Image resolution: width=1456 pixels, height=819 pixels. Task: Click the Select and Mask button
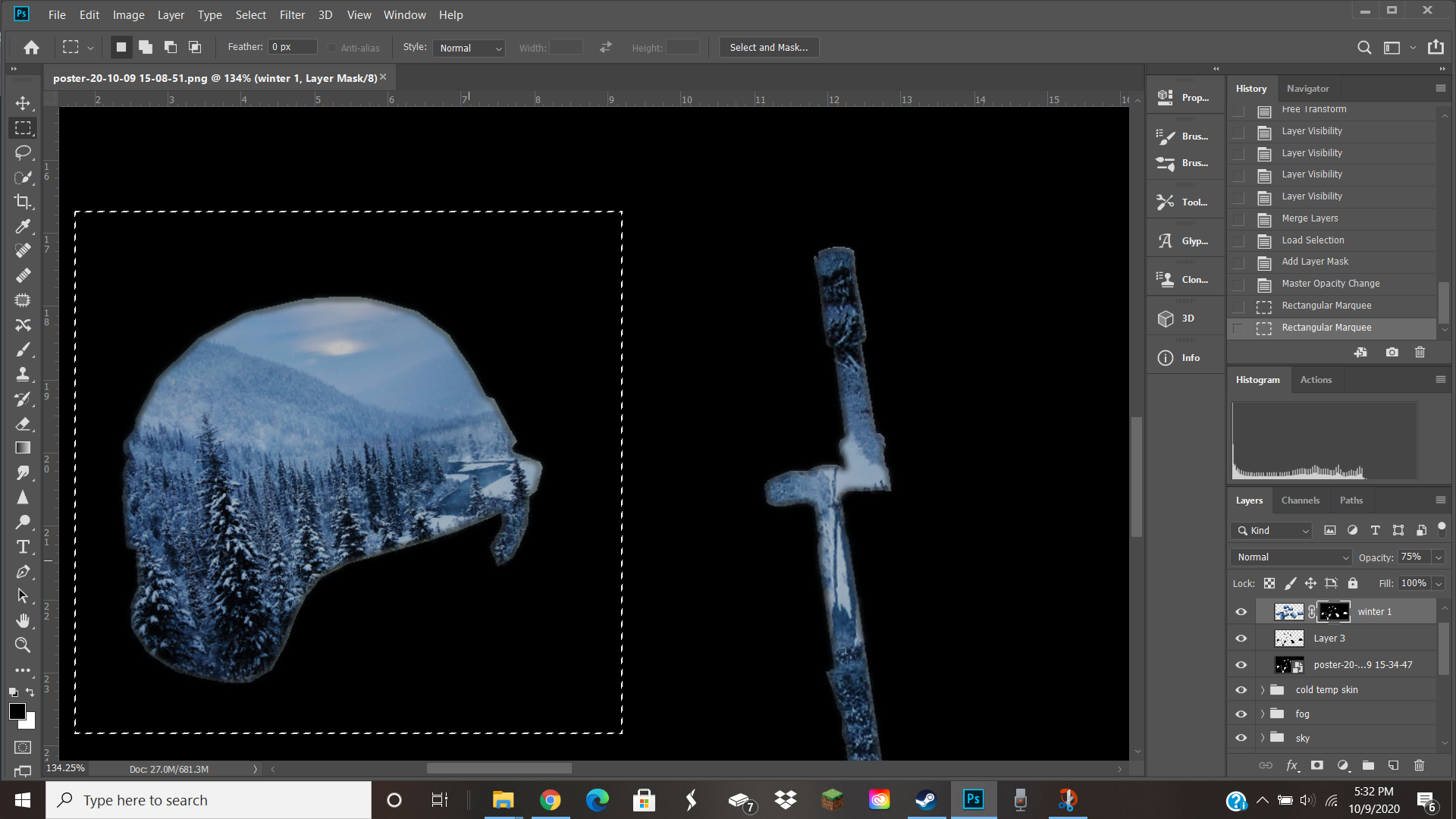tap(768, 47)
